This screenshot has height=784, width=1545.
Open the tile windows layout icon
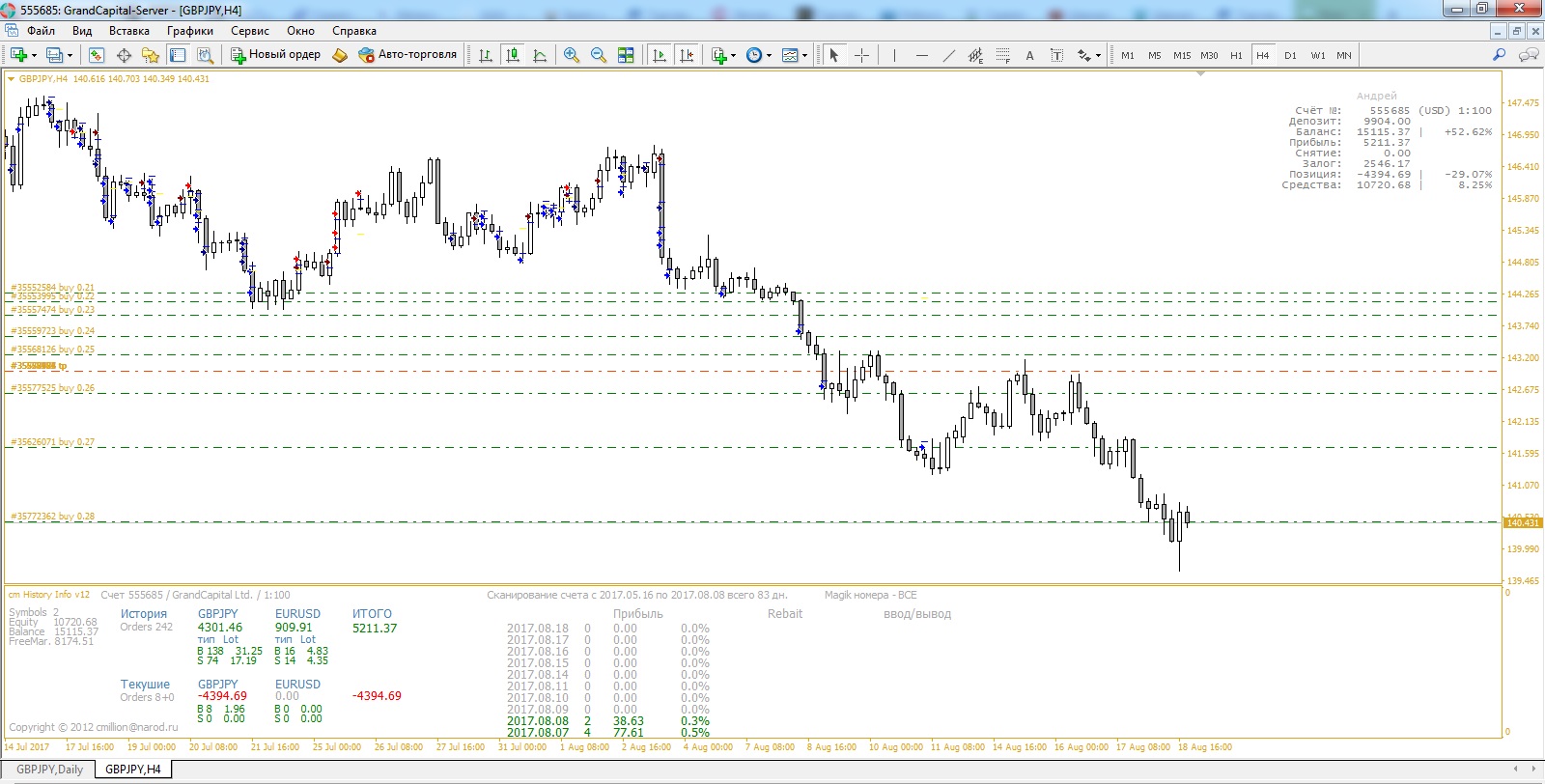pos(626,55)
